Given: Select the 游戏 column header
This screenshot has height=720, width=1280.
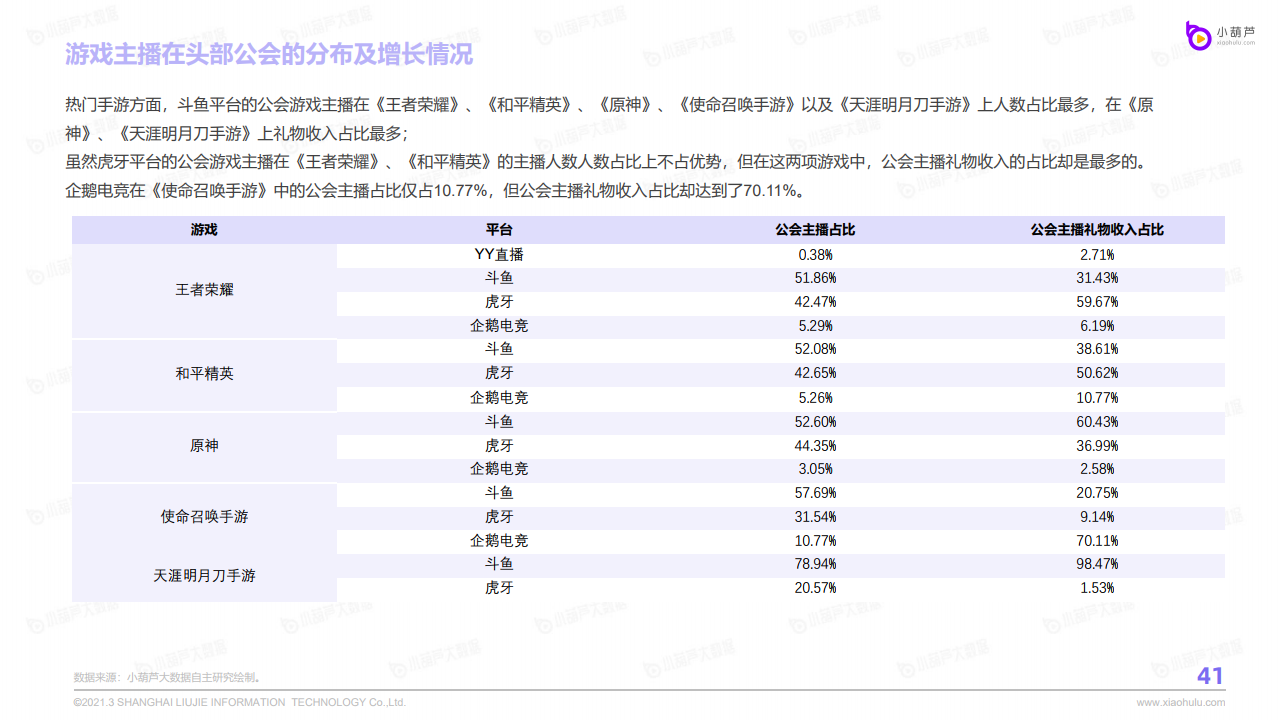Looking at the screenshot, I should coord(204,230).
